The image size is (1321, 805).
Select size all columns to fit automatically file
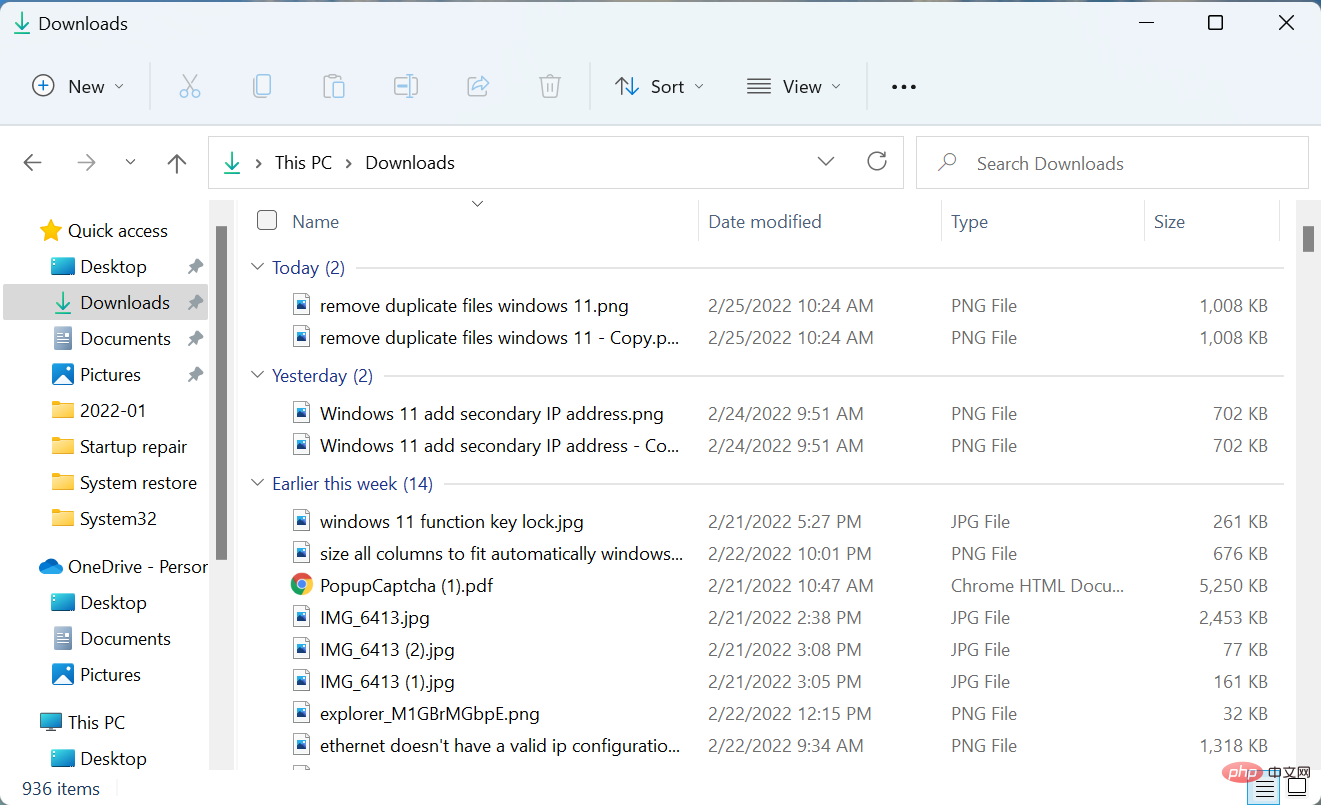click(502, 554)
